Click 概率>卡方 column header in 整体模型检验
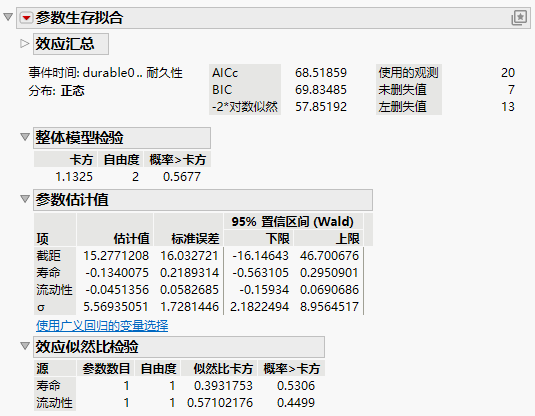Screen dimensions: 535x416 pyautogui.click(x=178, y=160)
